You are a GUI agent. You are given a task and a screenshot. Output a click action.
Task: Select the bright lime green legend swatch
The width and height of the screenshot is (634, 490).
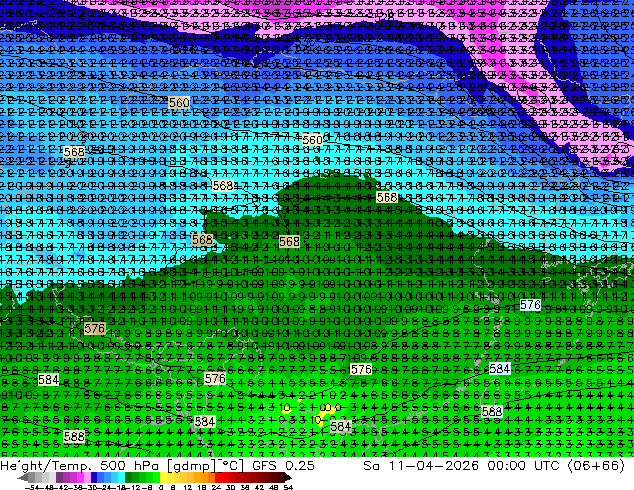pyautogui.click(x=156, y=477)
